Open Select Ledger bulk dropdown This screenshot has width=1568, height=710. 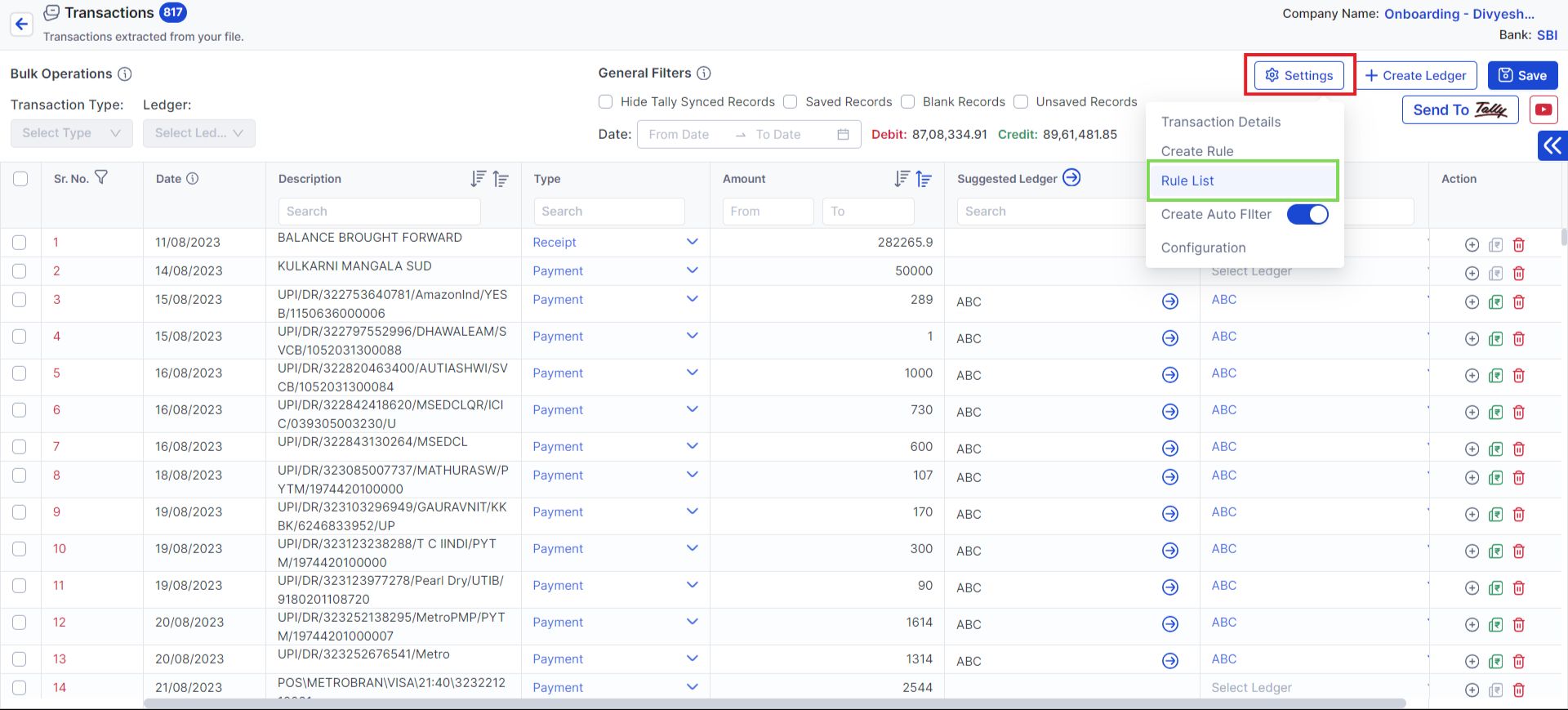tap(199, 133)
